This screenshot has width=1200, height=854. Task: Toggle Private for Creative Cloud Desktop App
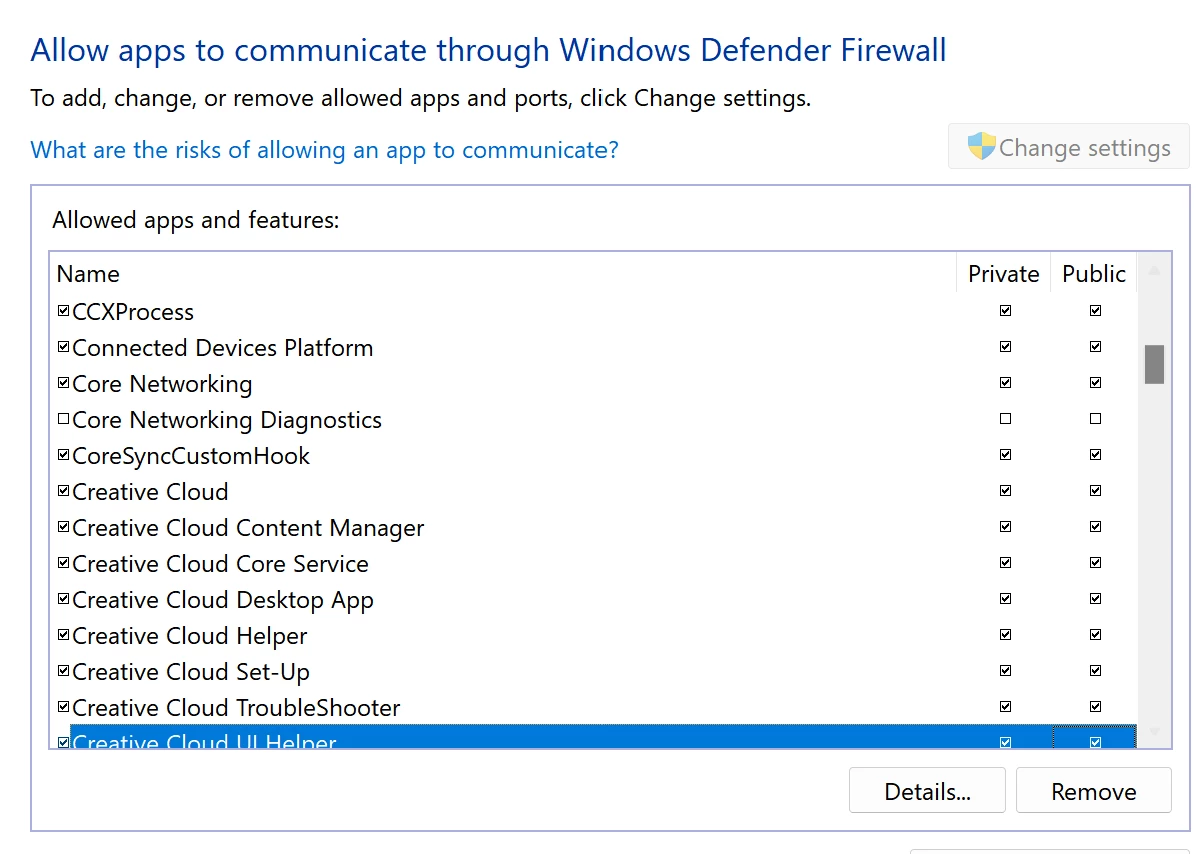(x=1005, y=599)
